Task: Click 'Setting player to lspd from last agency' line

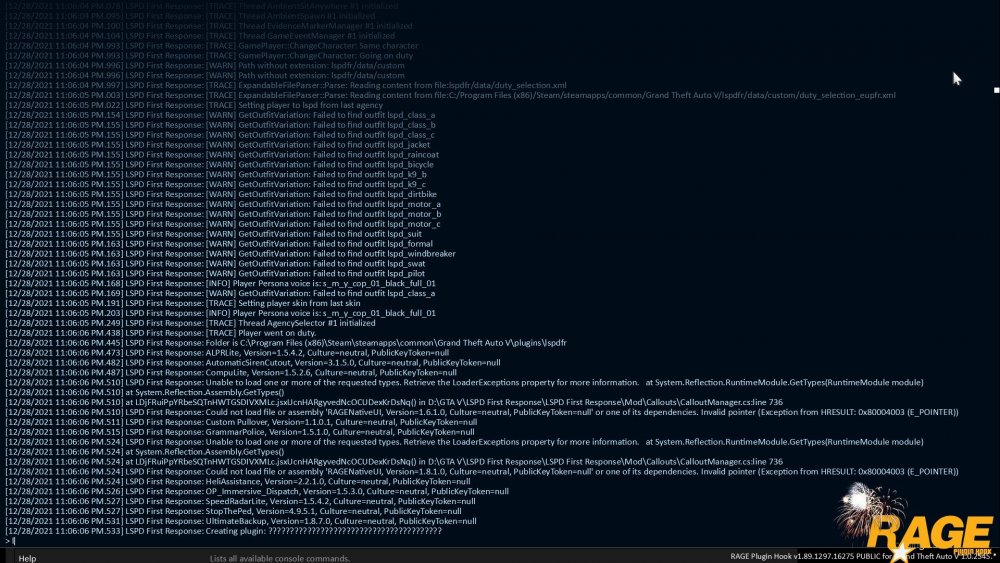Action: point(194,105)
